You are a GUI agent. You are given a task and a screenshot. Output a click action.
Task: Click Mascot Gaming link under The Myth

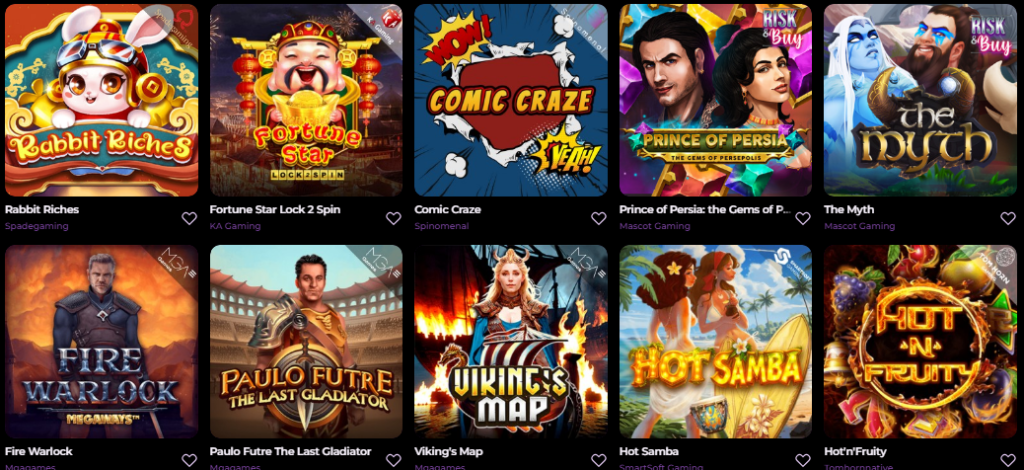point(859,226)
